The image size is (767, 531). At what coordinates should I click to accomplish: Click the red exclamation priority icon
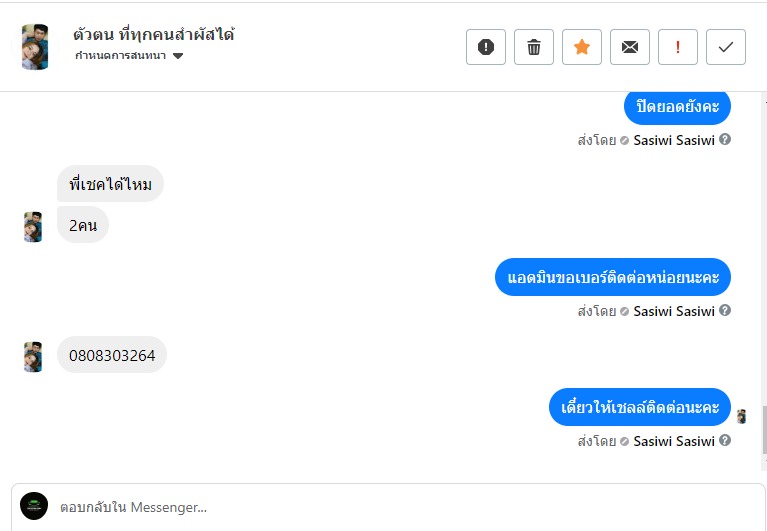point(678,47)
